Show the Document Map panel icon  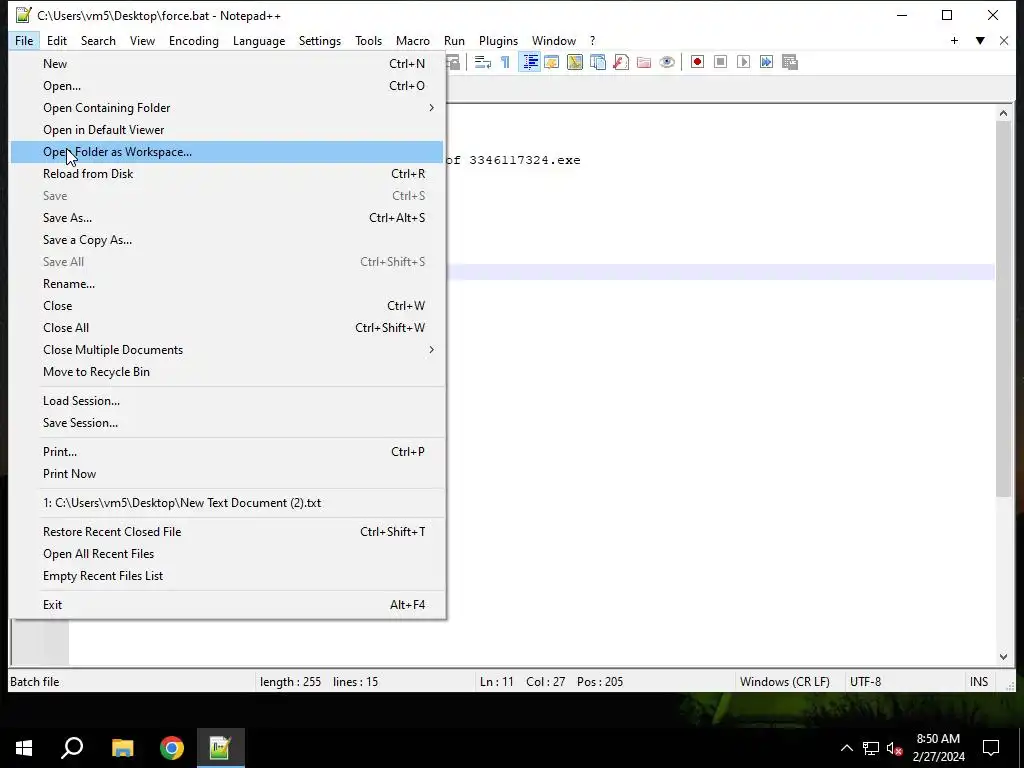575,62
